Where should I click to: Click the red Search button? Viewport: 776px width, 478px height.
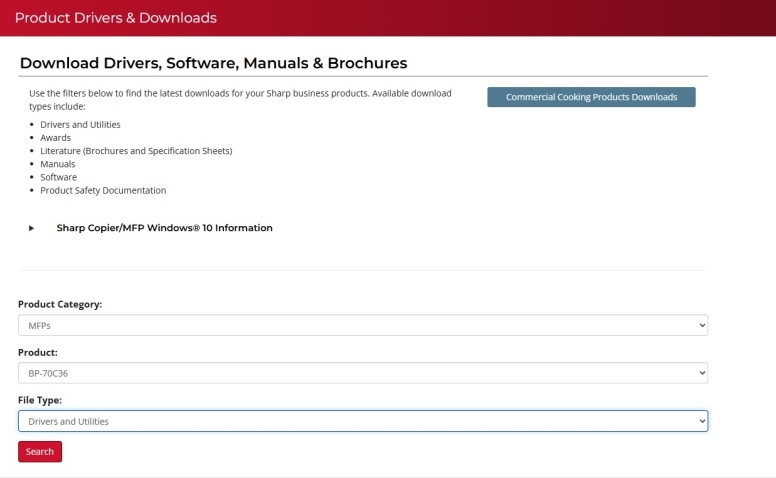click(40, 452)
